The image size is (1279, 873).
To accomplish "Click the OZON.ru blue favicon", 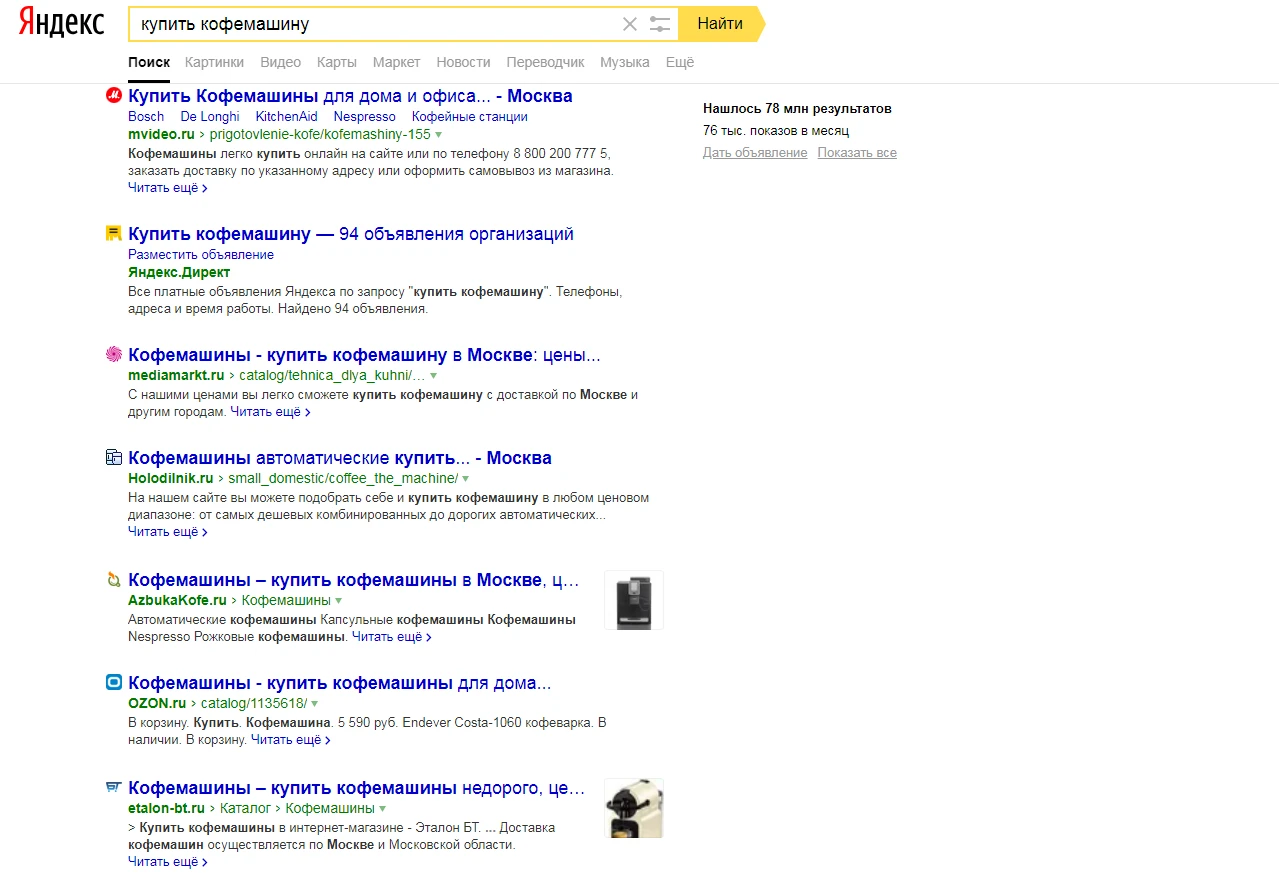I will click(x=113, y=683).
